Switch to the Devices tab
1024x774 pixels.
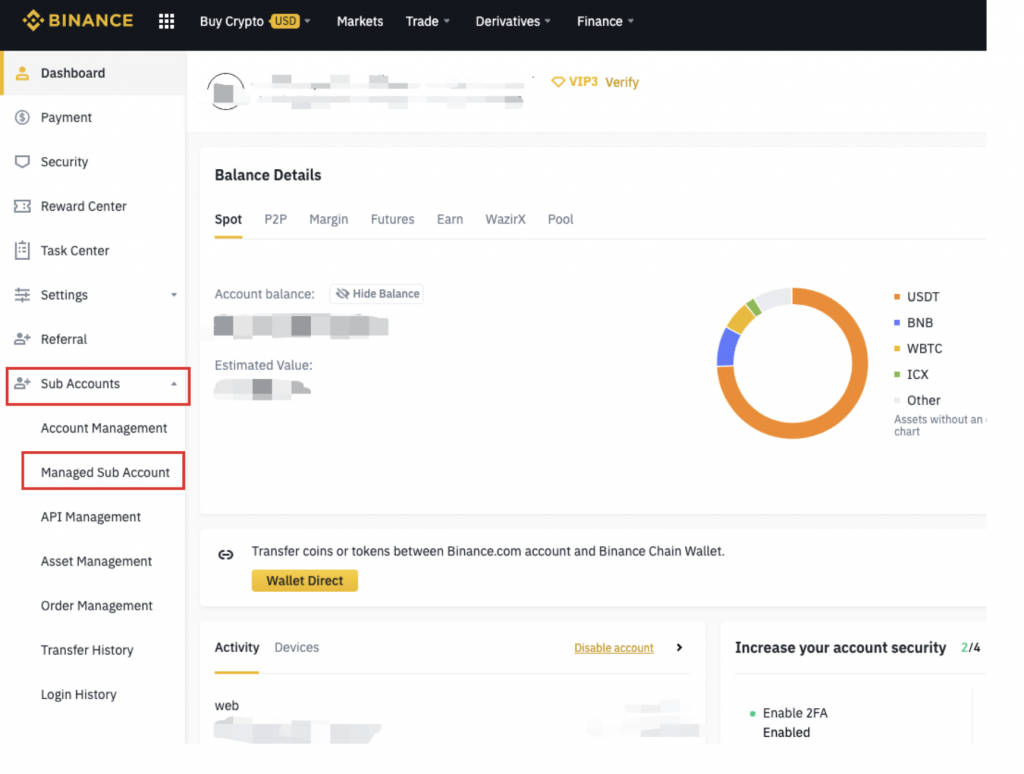tap(296, 647)
